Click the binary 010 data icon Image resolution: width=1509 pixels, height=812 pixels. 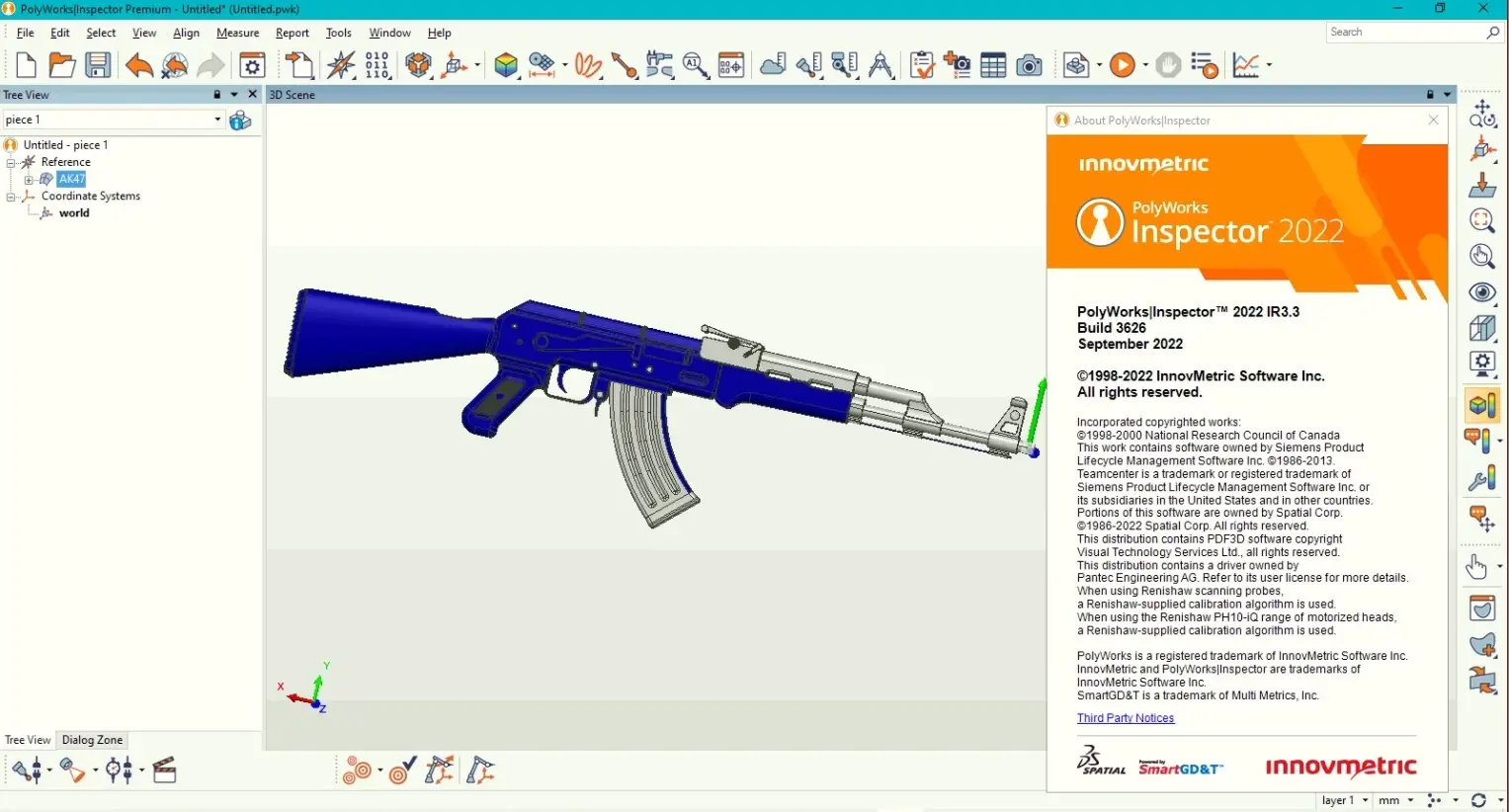pyautogui.click(x=377, y=66)
